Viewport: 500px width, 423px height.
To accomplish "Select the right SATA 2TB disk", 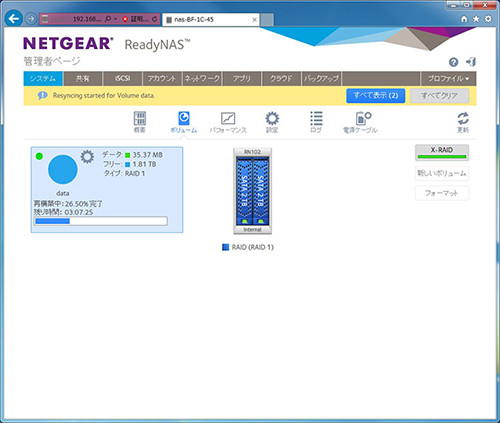I will (x=261, y=191).
